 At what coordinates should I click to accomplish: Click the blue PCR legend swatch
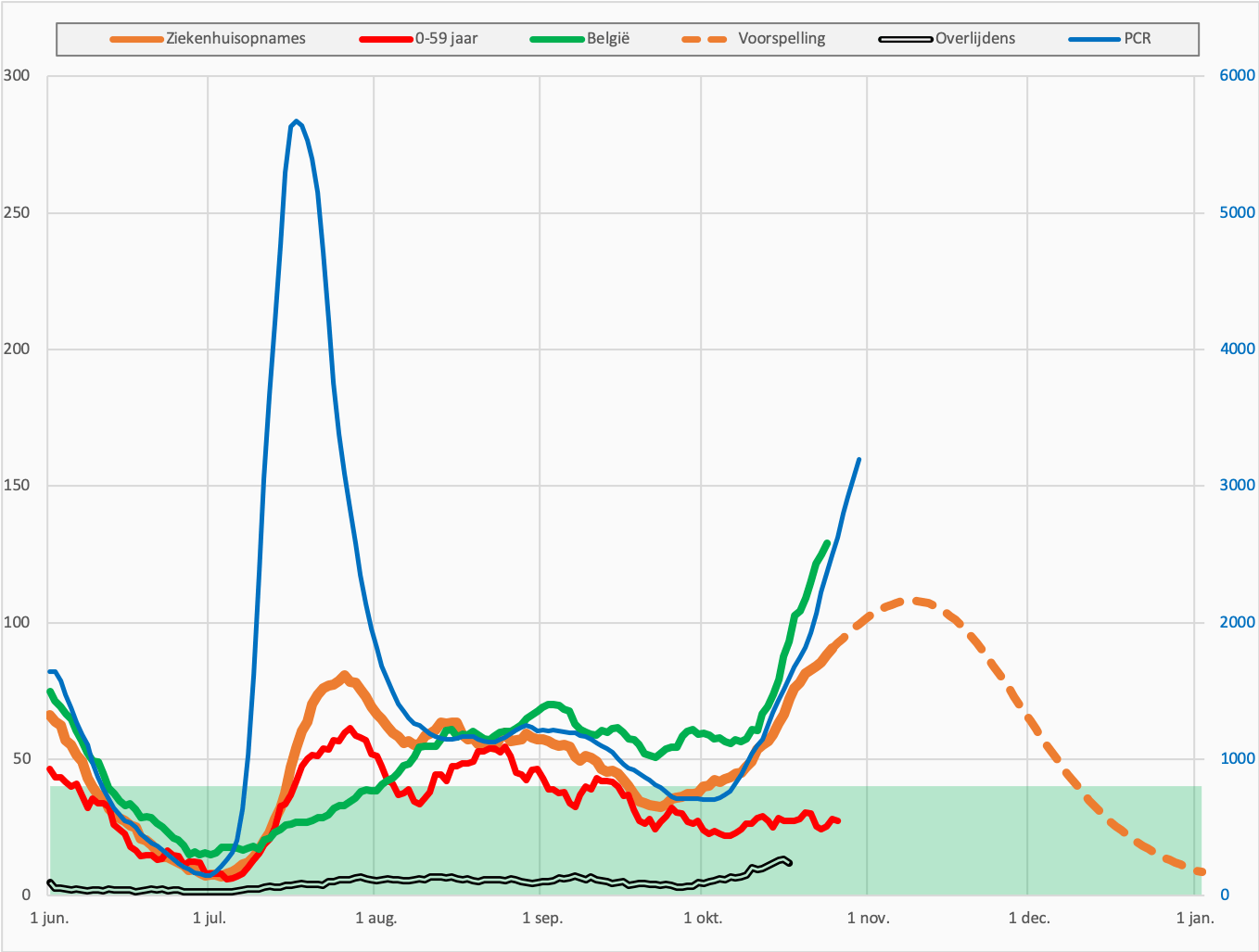(x=1095, y=39)
